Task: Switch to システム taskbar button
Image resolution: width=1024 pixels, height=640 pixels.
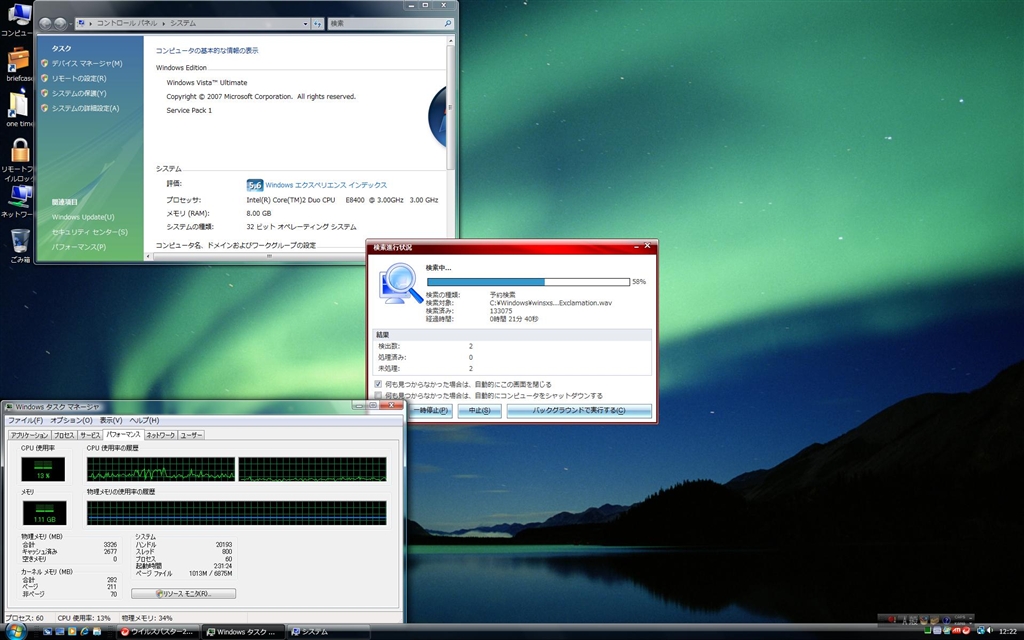Action: click(328, 632)
